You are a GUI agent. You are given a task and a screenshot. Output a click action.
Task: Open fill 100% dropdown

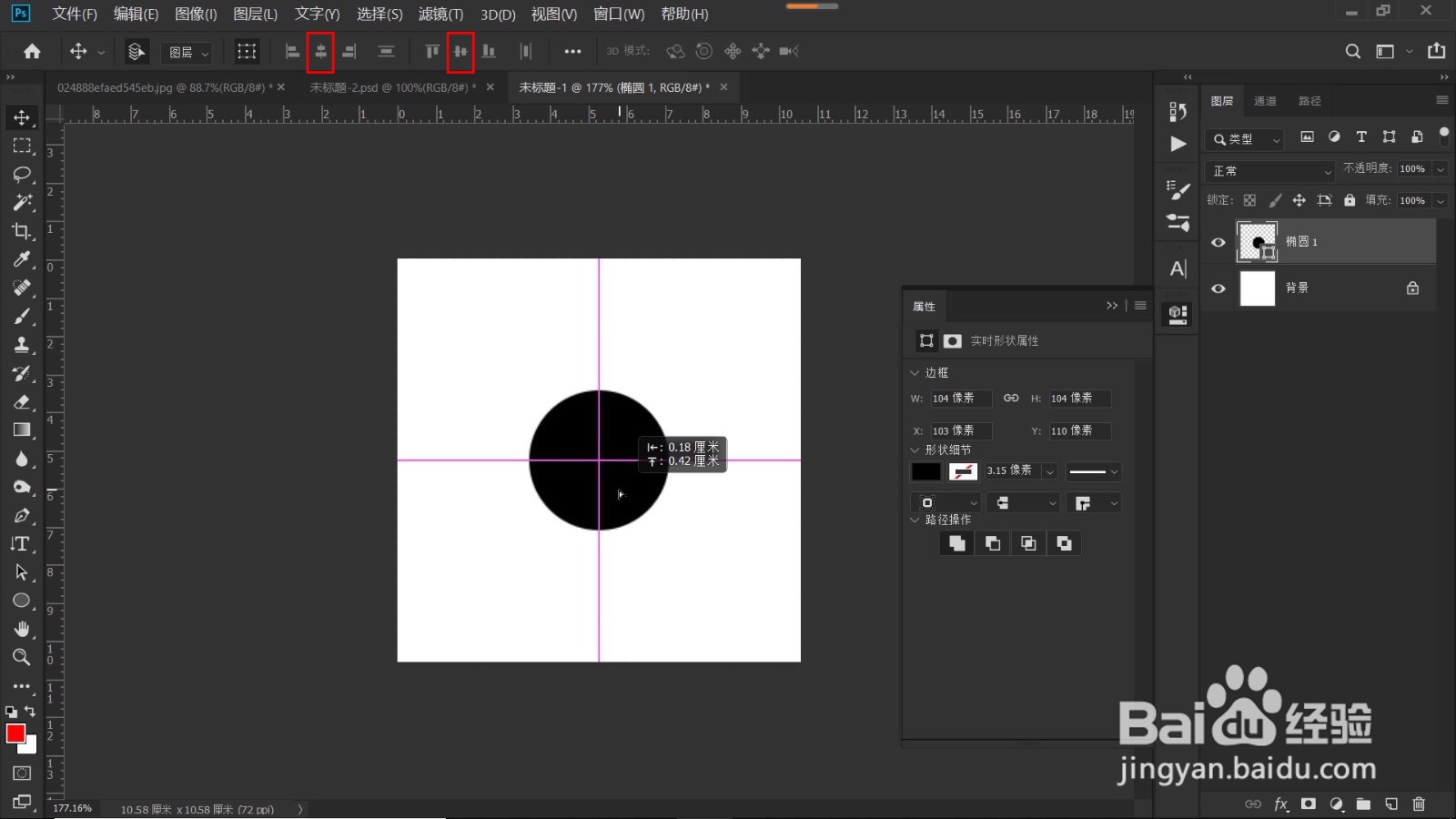click(1441, 201)
